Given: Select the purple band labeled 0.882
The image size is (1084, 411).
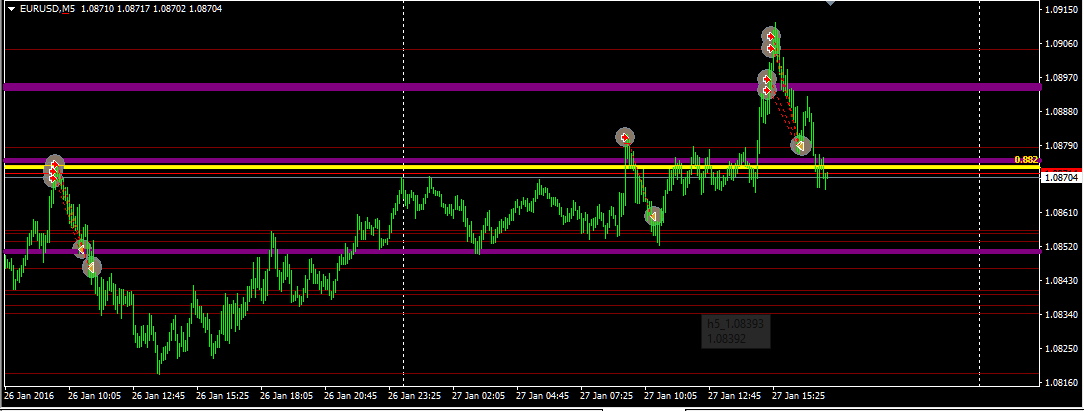Looking at the screenshot, I should [x=522, y=161].
